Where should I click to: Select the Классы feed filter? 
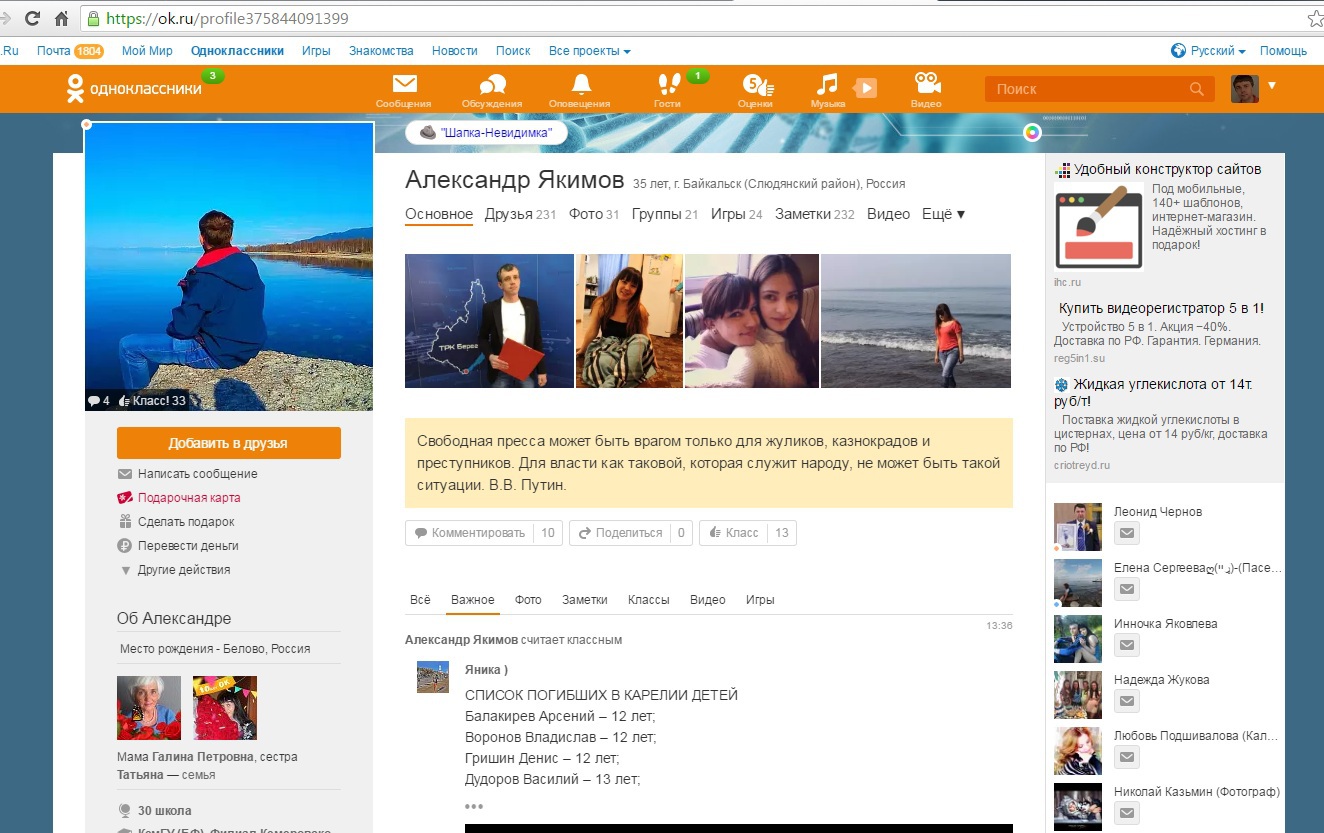coord(649,600)
